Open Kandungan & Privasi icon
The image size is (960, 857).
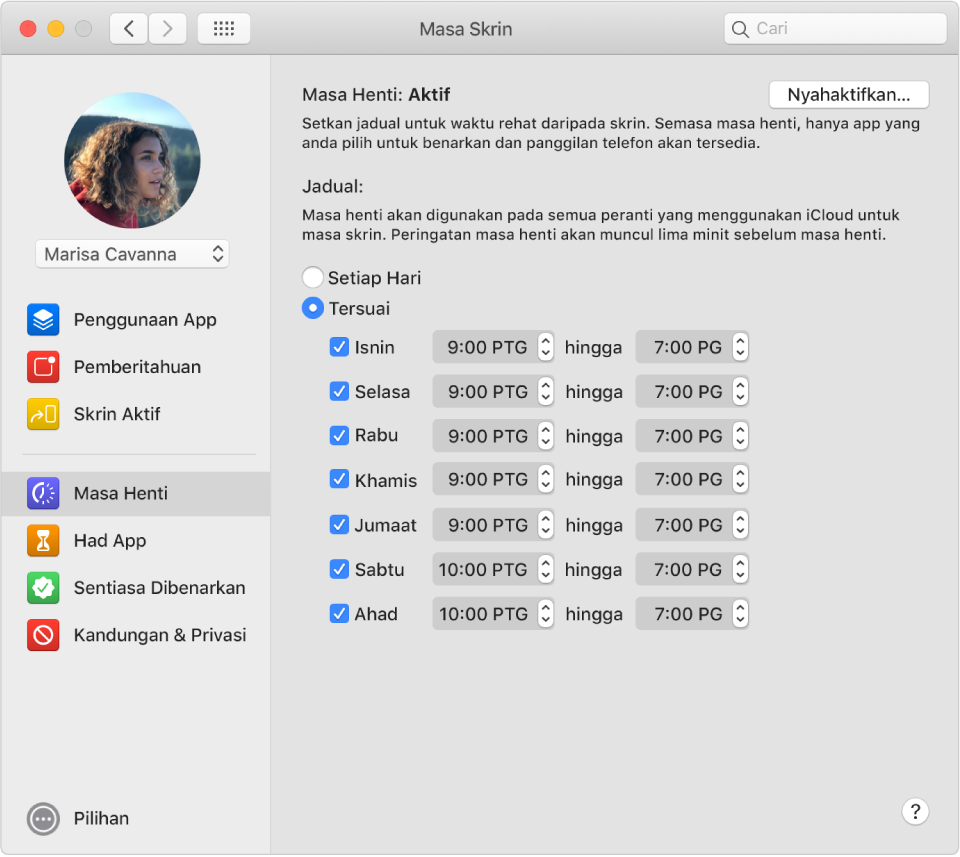pyautogui.click(x=43, y=635)
